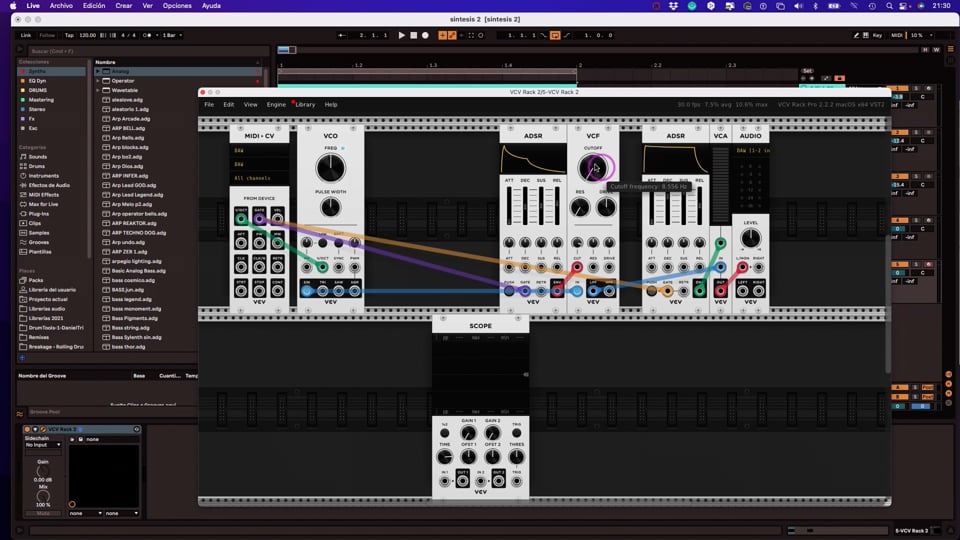Click the AUDIO module LEVEL knob
The height and width of the screenshot is (540, 960).
point(751,238)
